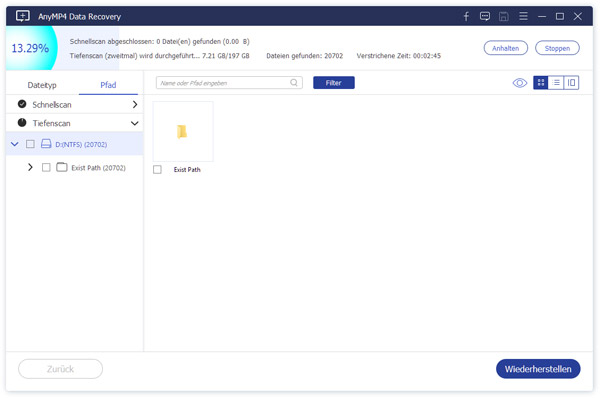Pause scan with Anhalten button
600x398 pixels.
pos(506,48)
